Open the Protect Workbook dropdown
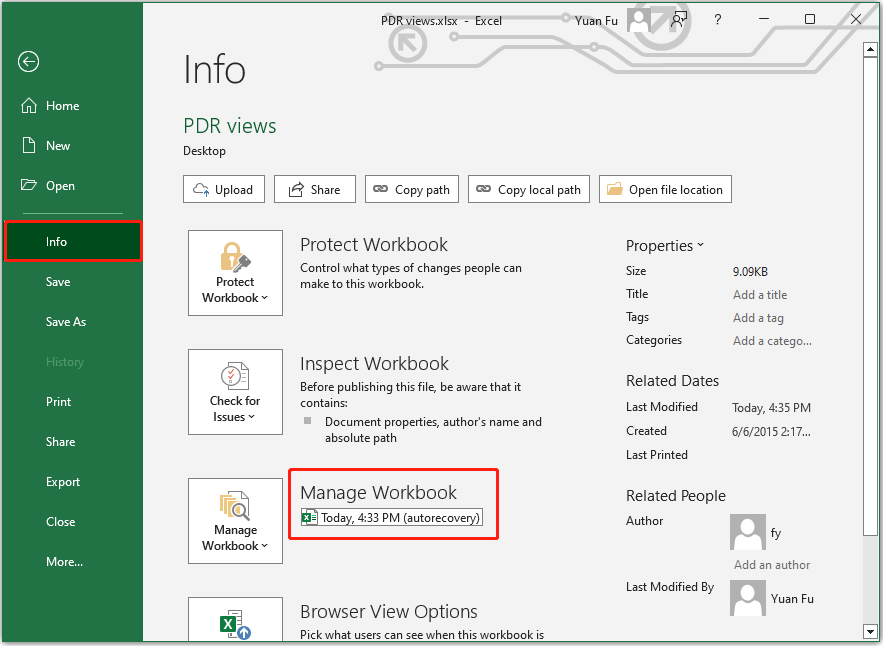Image resolution: width=883 pixels, height=646 pixels. 235,273
